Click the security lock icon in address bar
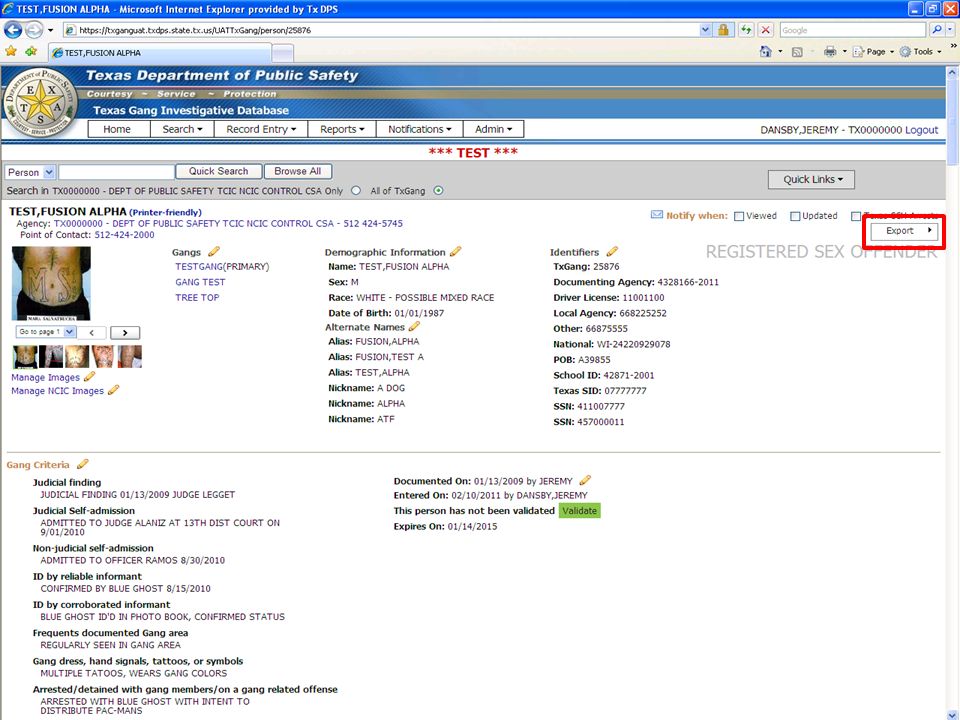 (723, 29)
